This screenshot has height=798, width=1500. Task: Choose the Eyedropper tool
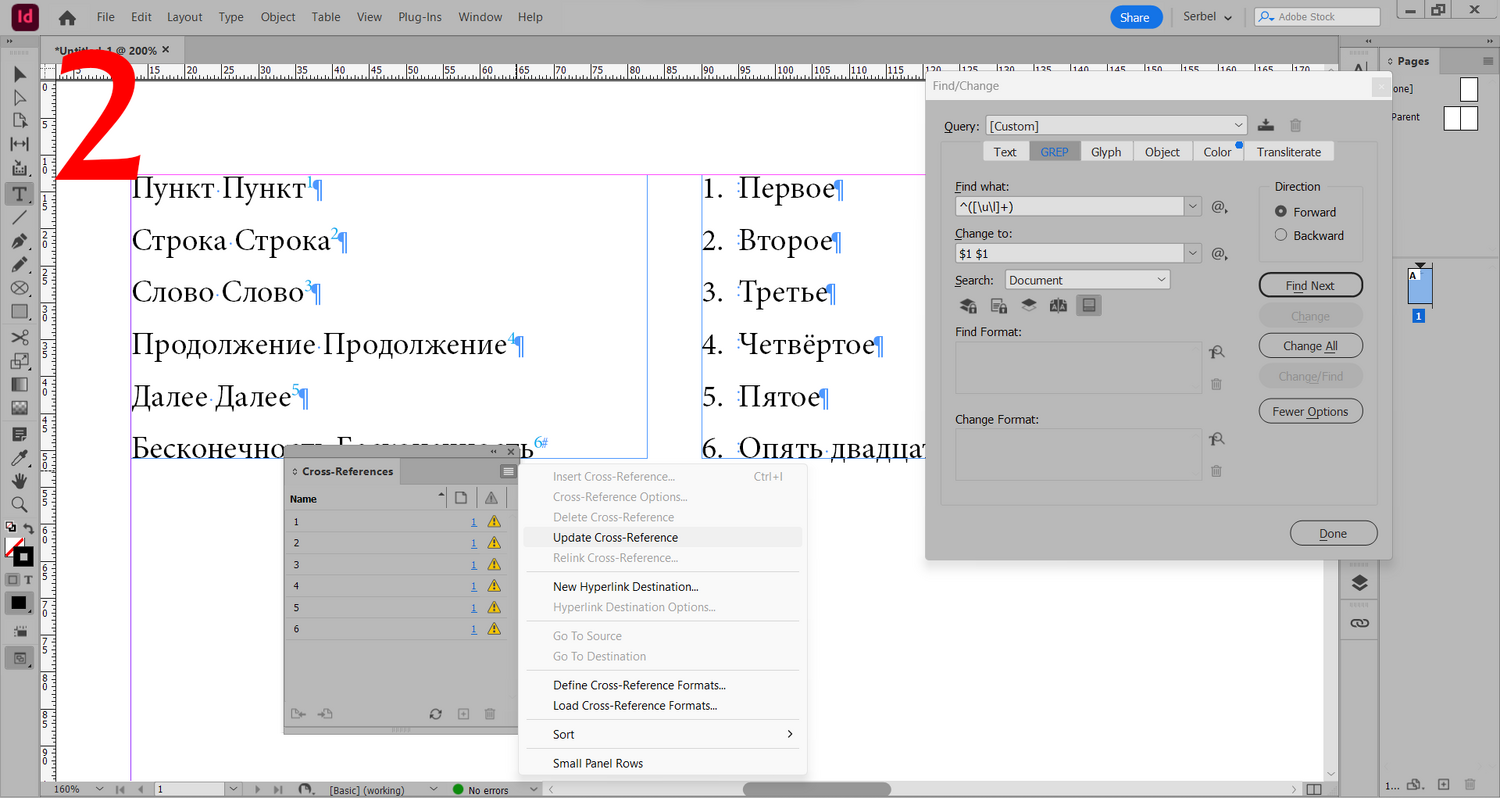point(19,458)
